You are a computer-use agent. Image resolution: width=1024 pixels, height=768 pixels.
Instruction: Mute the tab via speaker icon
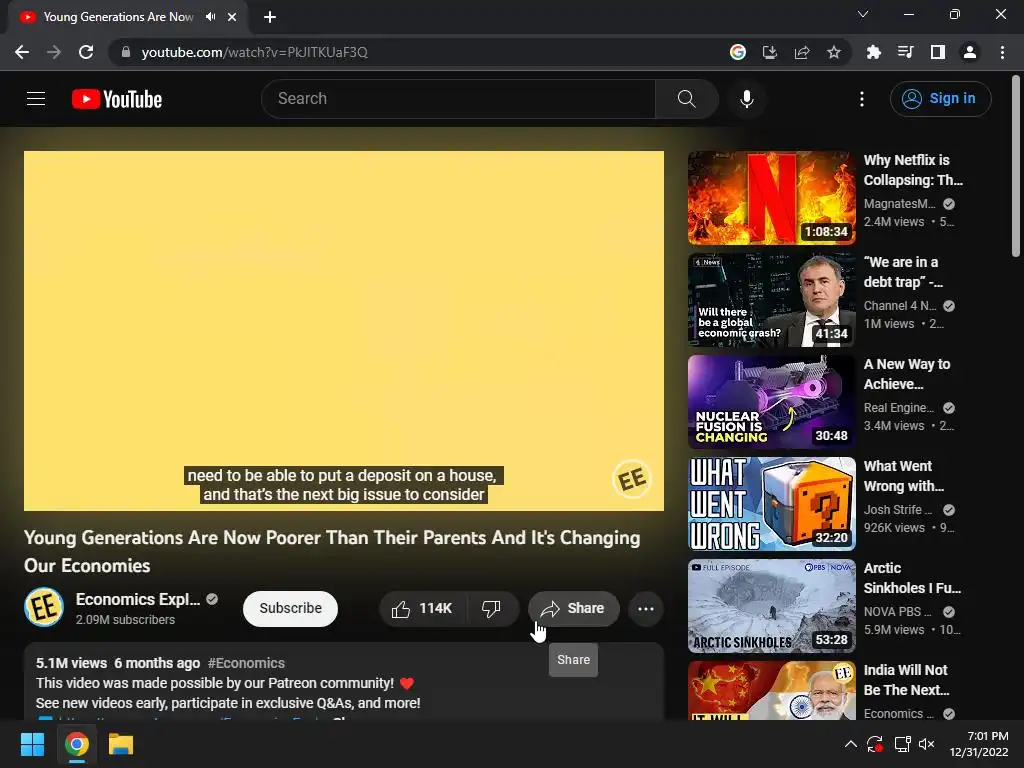210,17
